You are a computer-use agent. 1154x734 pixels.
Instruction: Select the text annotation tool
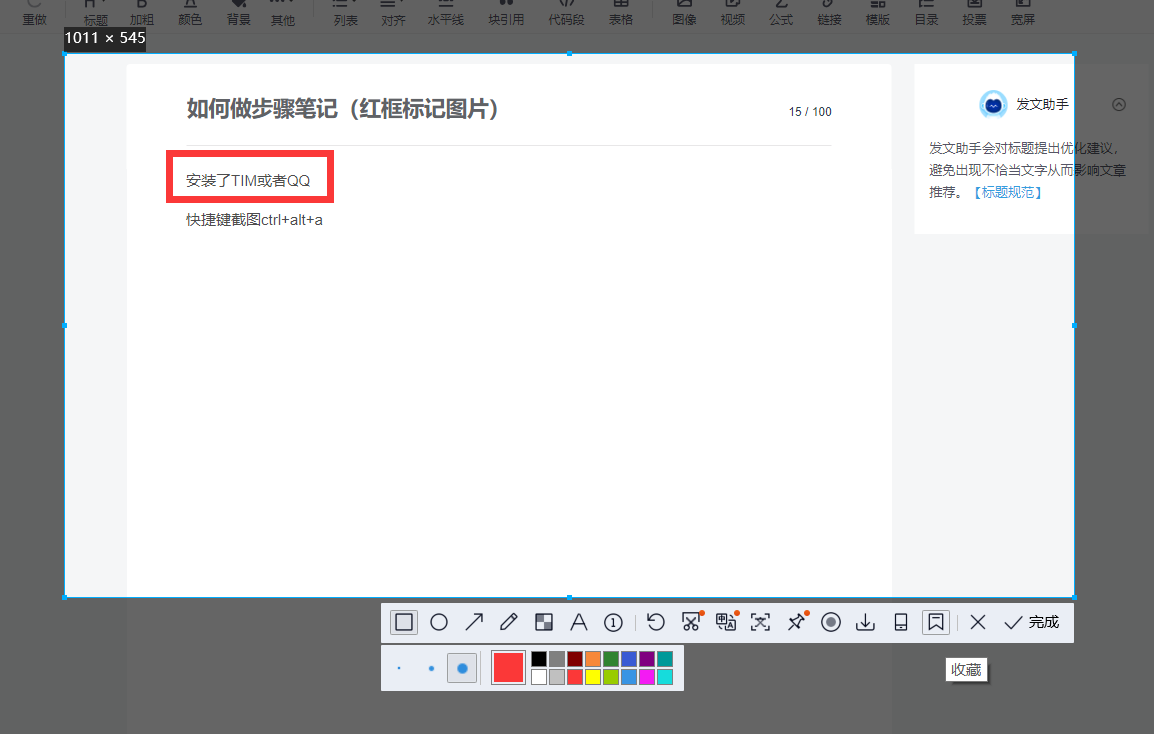click(578, 622)
